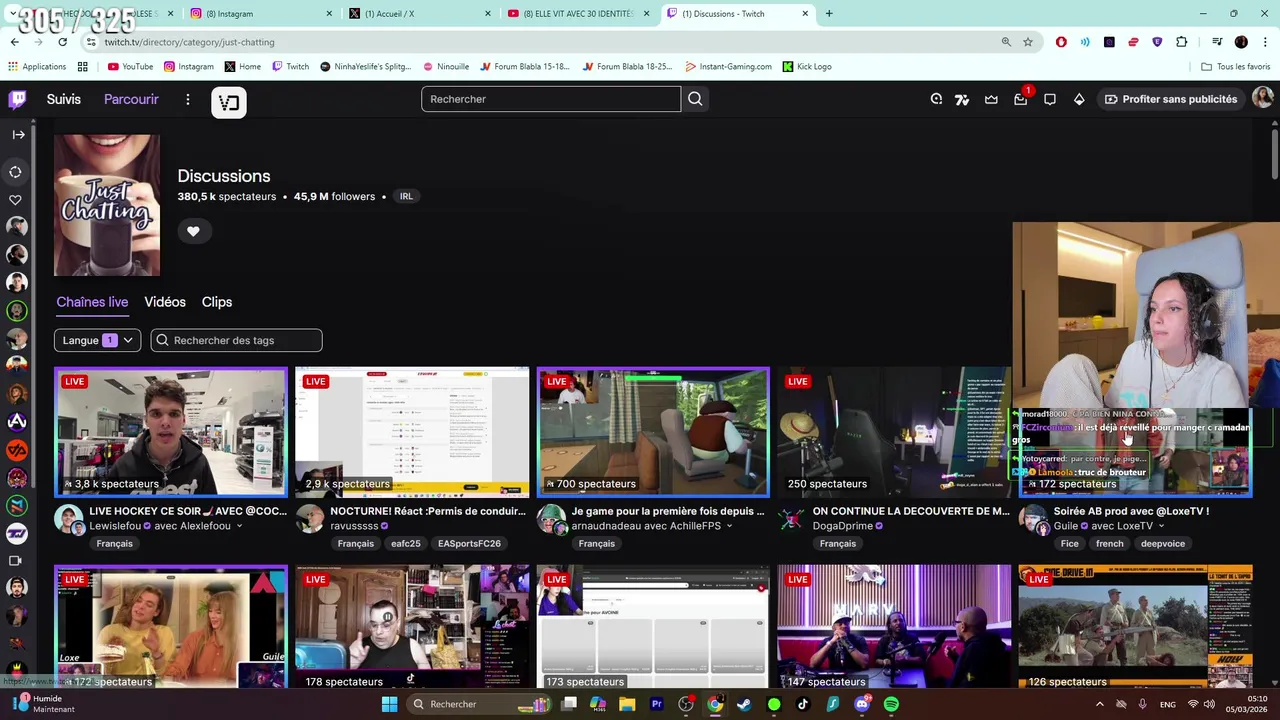Click the IRL category tag
1280x720 pixels.
tap(406, 196)
